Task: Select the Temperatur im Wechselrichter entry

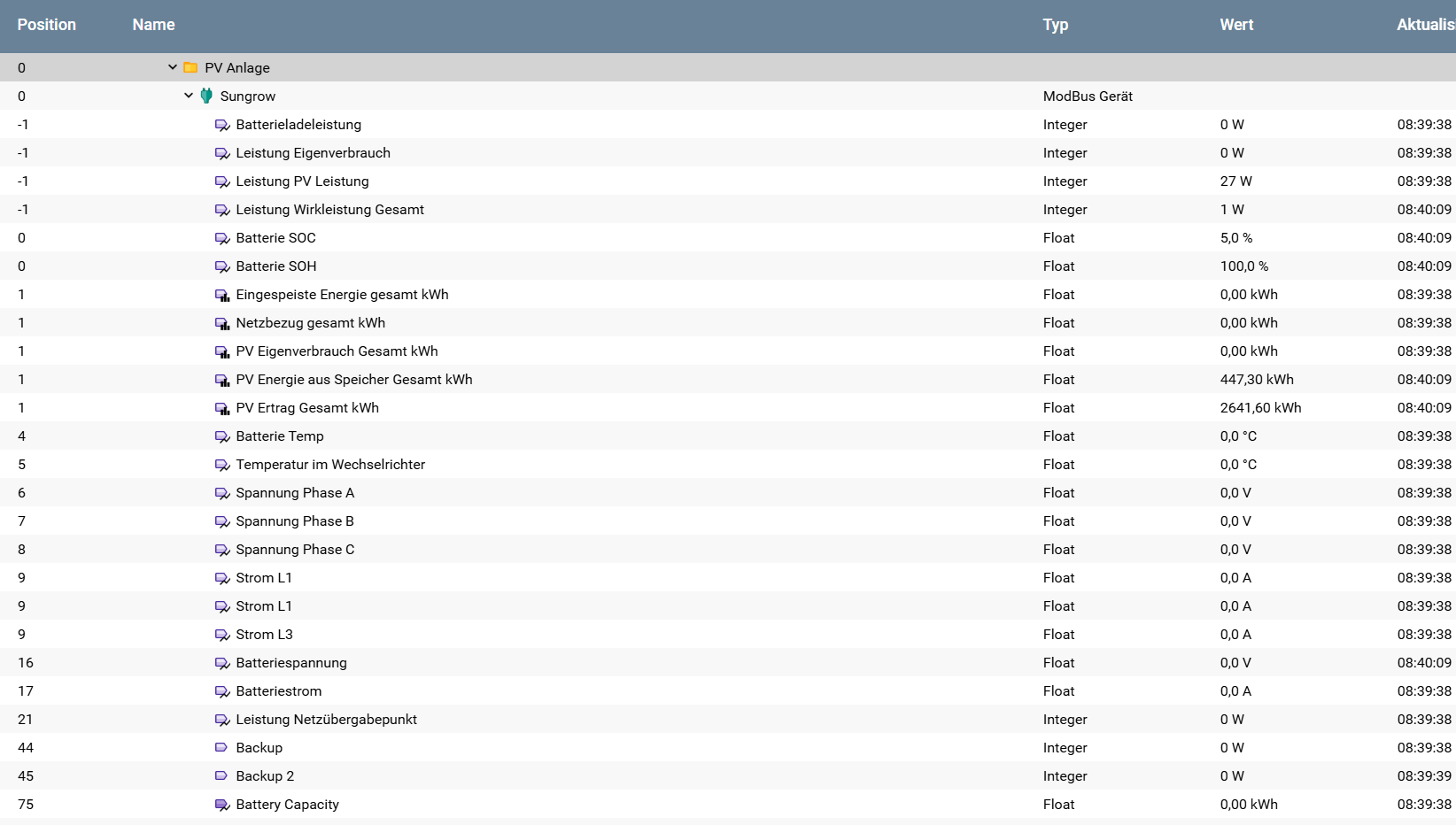Action: 329,465
